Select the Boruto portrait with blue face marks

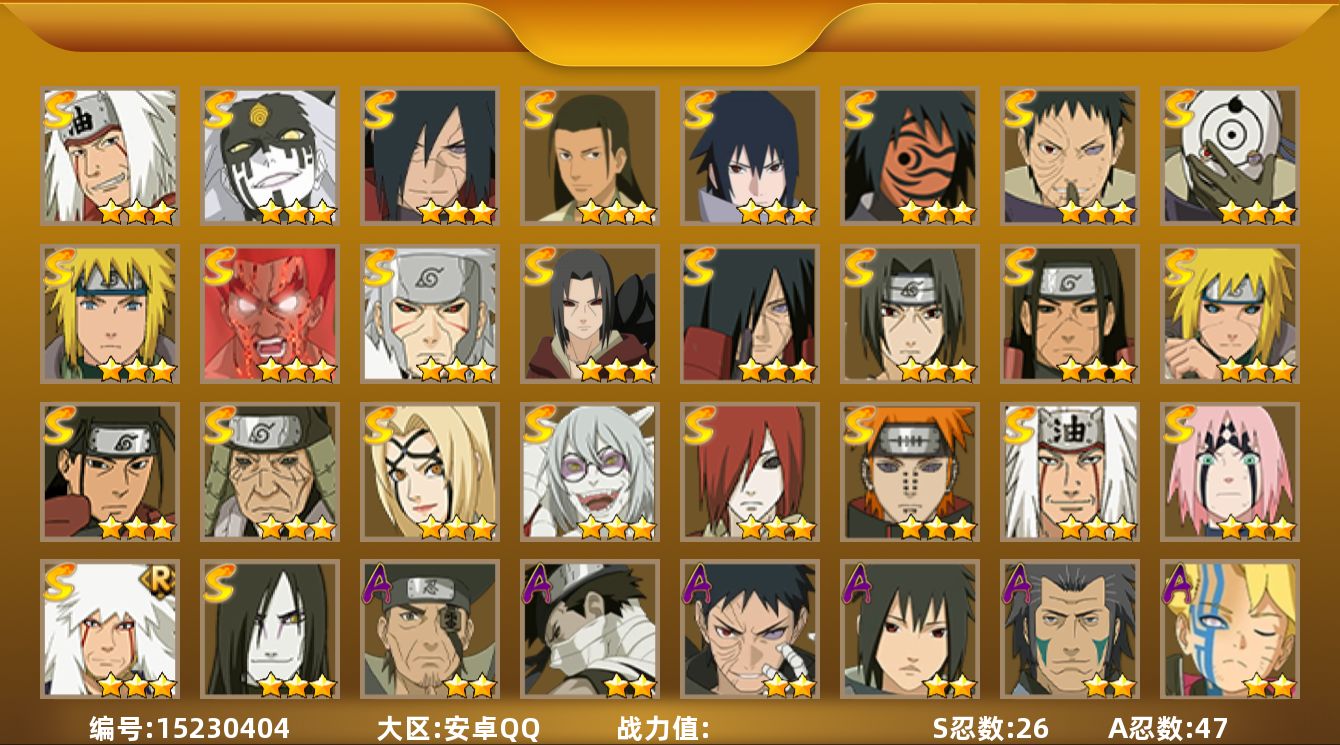1230,630
